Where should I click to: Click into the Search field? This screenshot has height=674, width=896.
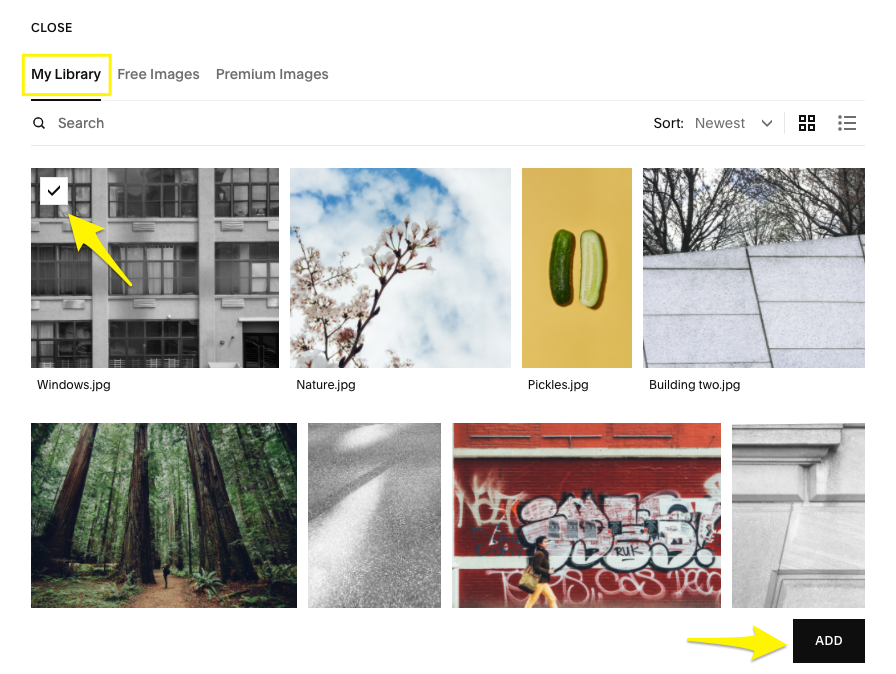pos(343,123)
